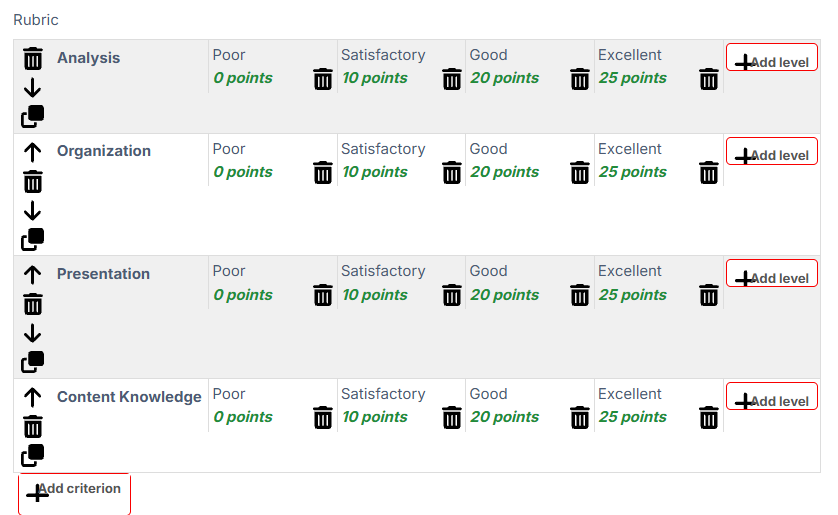Add level to Content Knowledge criterion
This screenshot has width=838, height=515.
772,396
